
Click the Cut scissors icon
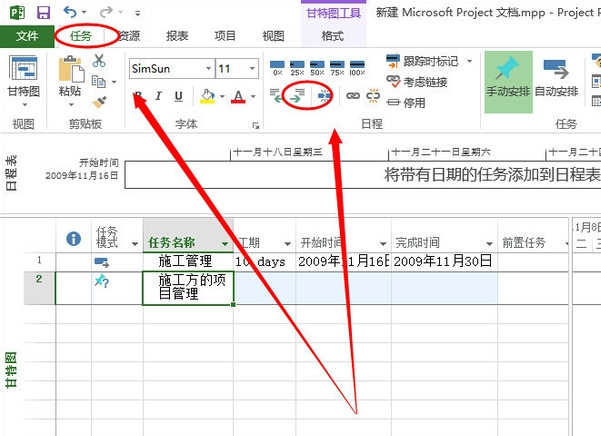click(99, 61)
